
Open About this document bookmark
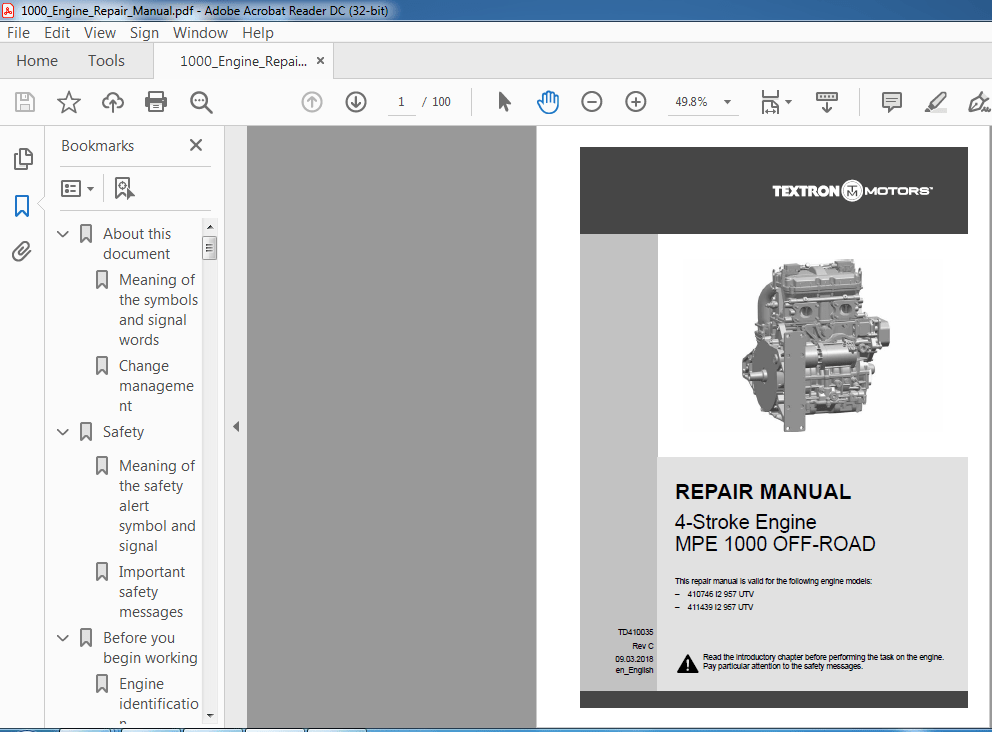point(137,244)
